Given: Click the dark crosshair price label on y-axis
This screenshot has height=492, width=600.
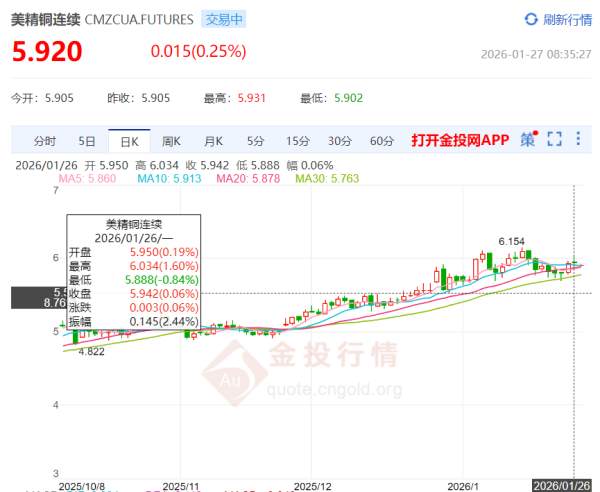Looking at the screenshot, I should [39, 298].
